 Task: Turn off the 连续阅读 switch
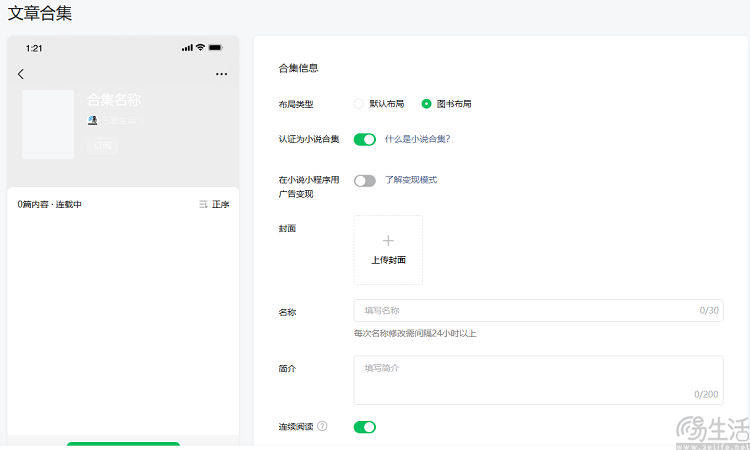pos(365,427)
